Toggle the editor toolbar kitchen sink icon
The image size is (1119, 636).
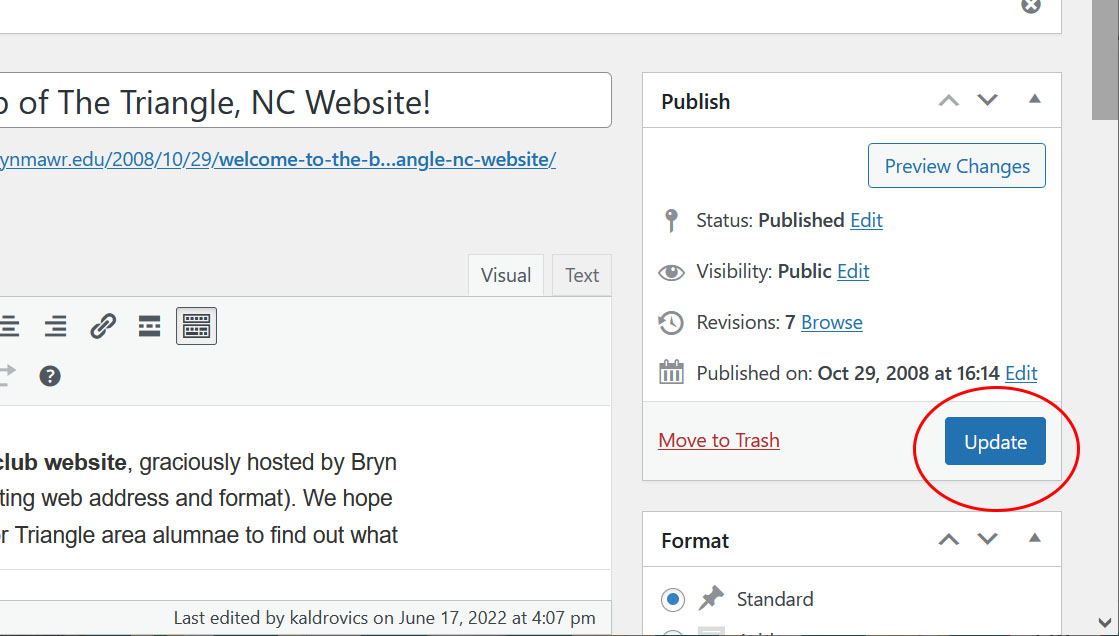pyautogui.click(x=196, y=325)
